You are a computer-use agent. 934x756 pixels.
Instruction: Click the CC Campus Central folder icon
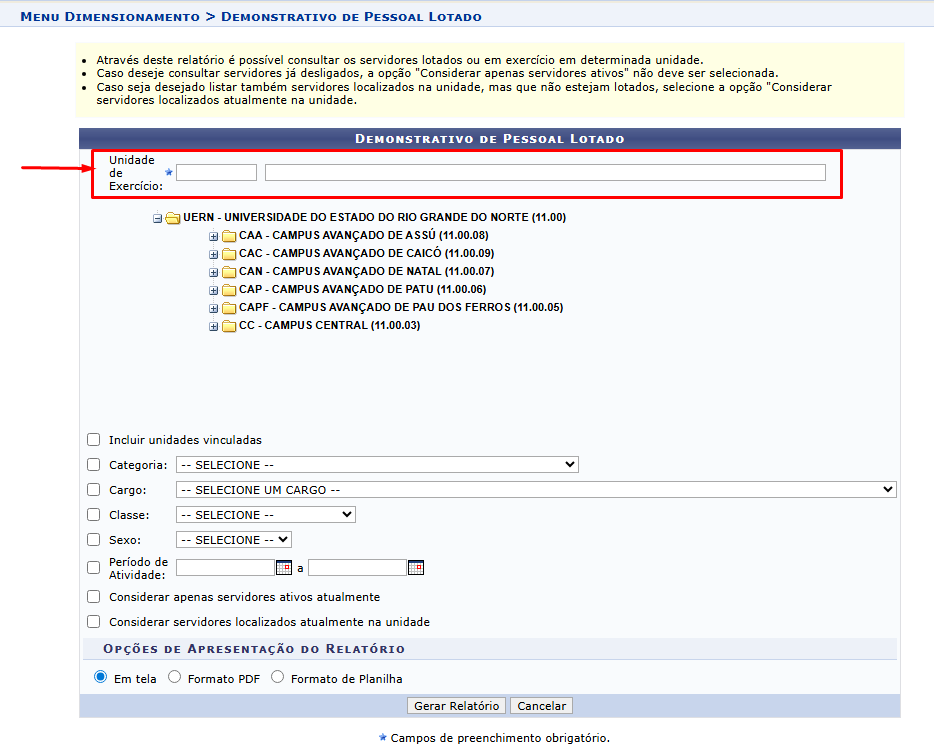pyautogui.click(x=229, y=326)
